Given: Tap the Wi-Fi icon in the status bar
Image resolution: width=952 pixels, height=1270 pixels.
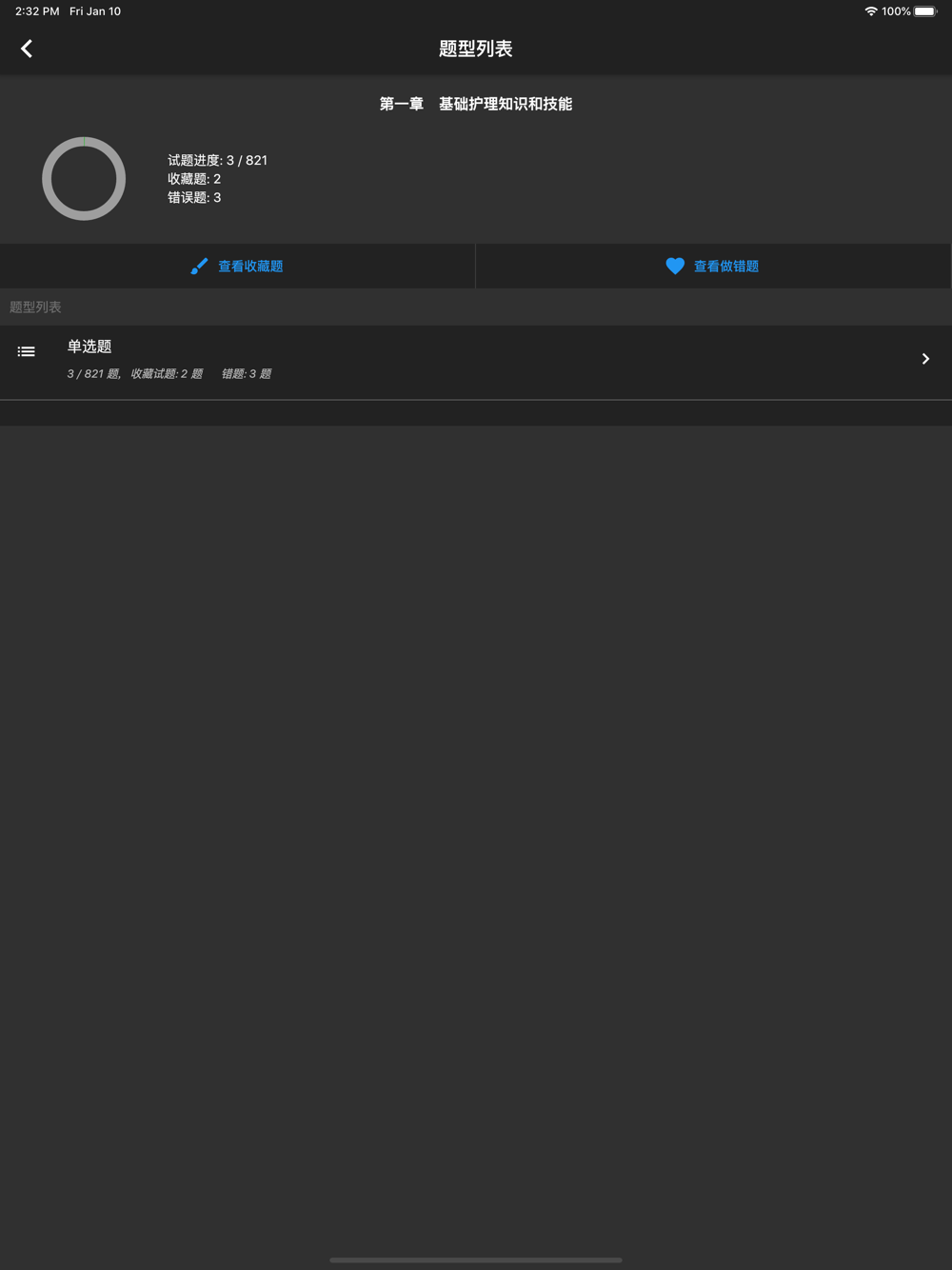Looking at the screenshot, I should [x=870, y=11].
